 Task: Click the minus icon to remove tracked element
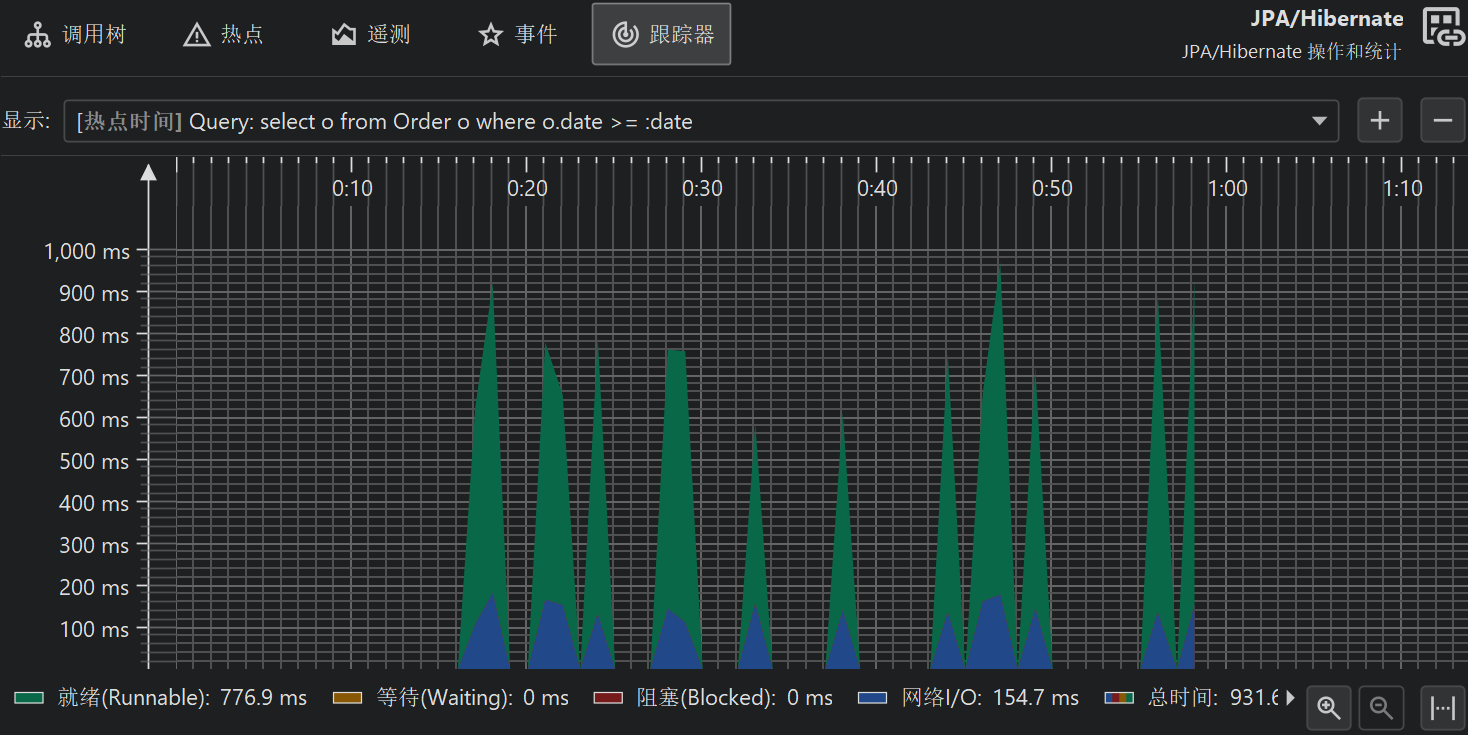[x=1442, y=121]
